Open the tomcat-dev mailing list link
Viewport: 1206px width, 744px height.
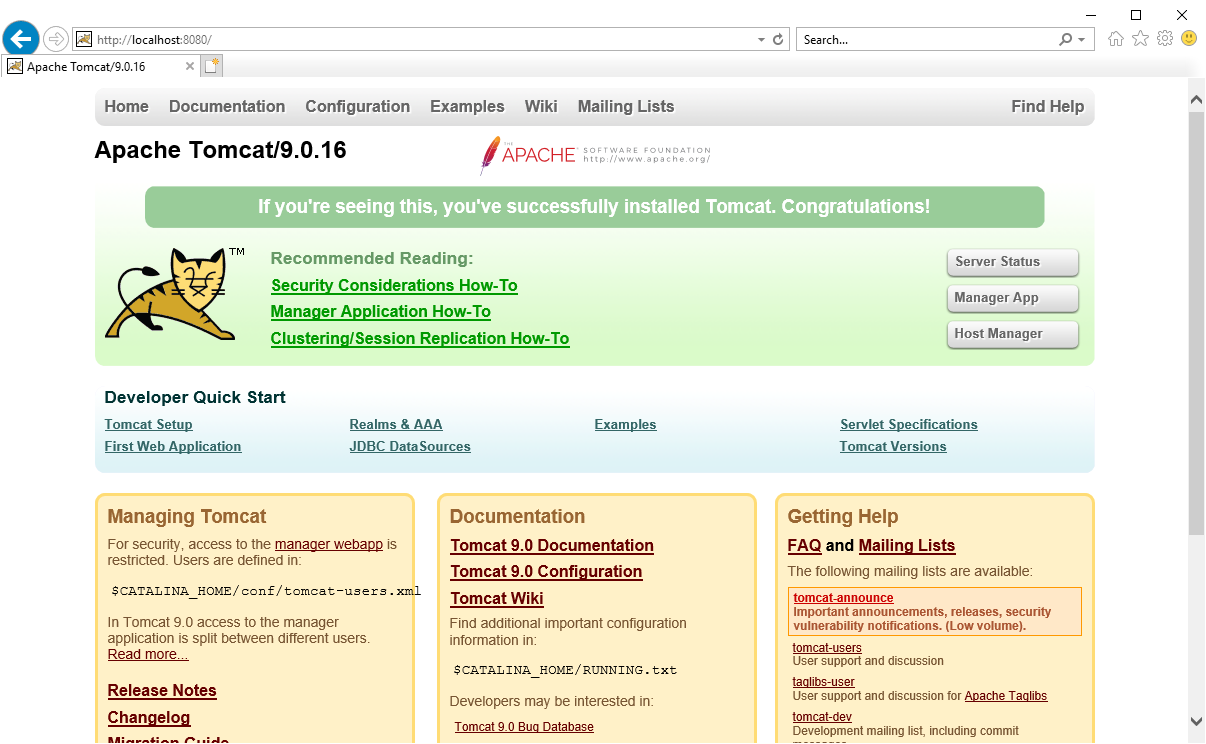coord(822,717)
